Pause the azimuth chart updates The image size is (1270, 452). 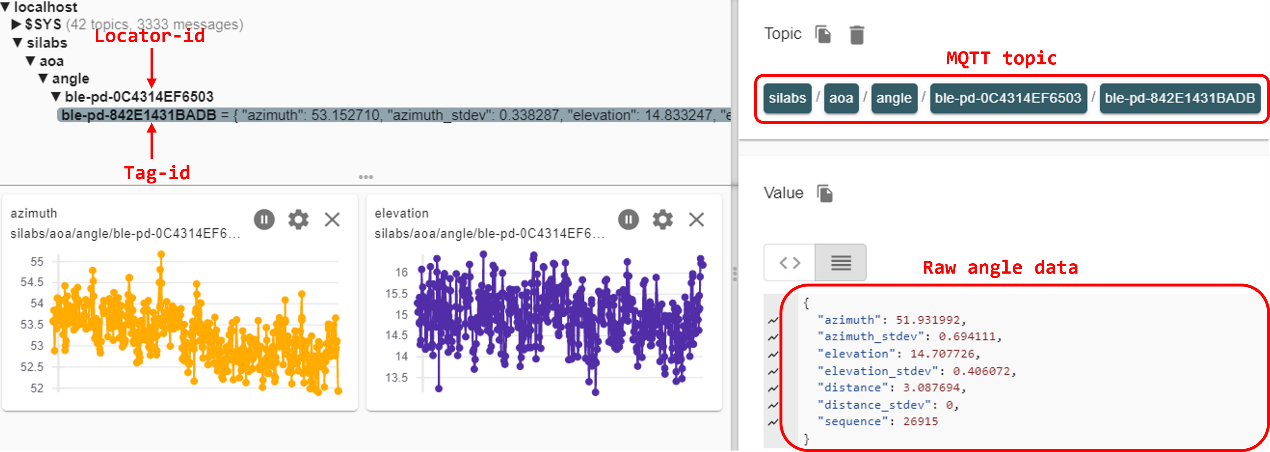tap(264, 220)
